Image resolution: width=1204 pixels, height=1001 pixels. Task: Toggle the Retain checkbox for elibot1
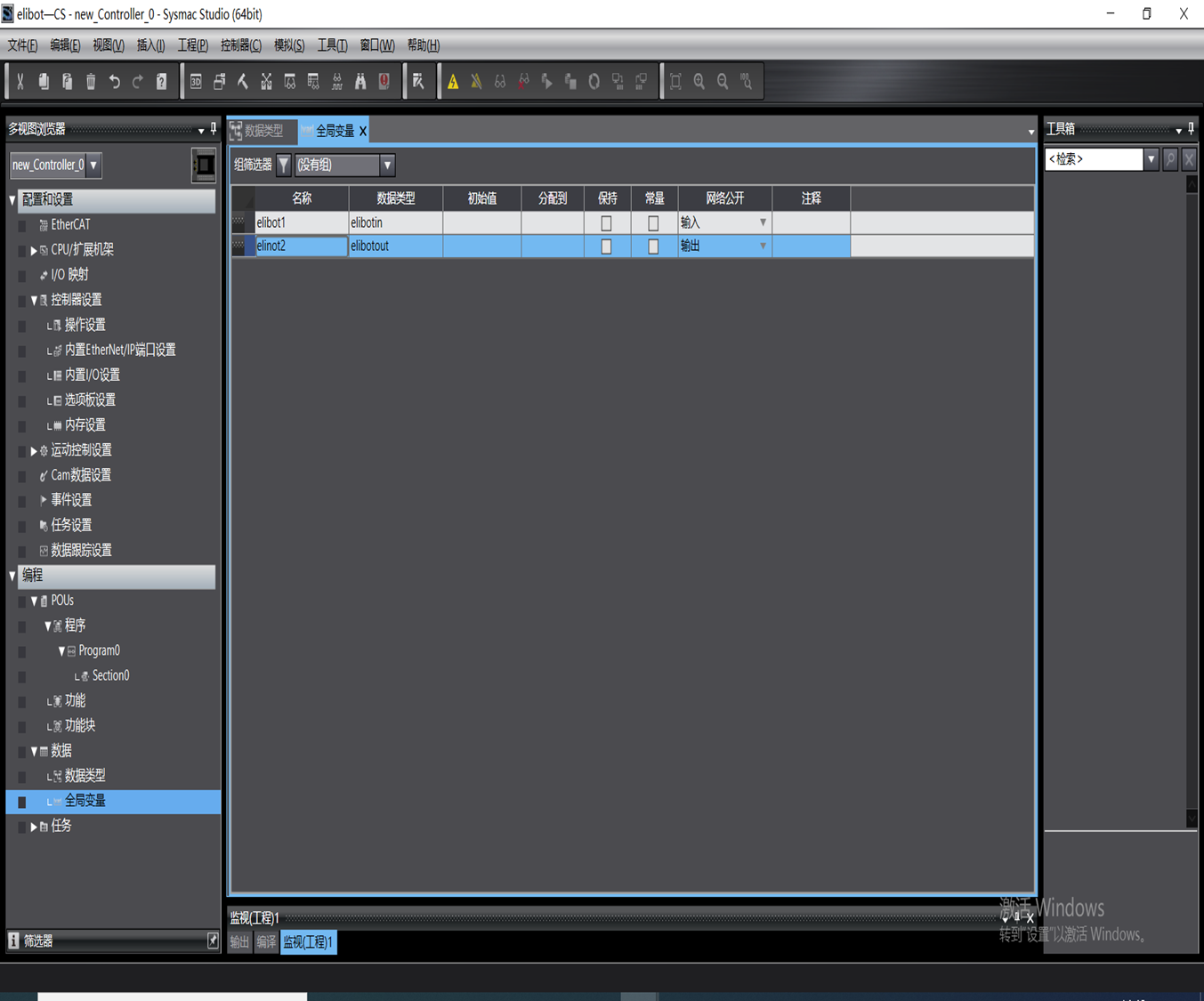point(606,223)
